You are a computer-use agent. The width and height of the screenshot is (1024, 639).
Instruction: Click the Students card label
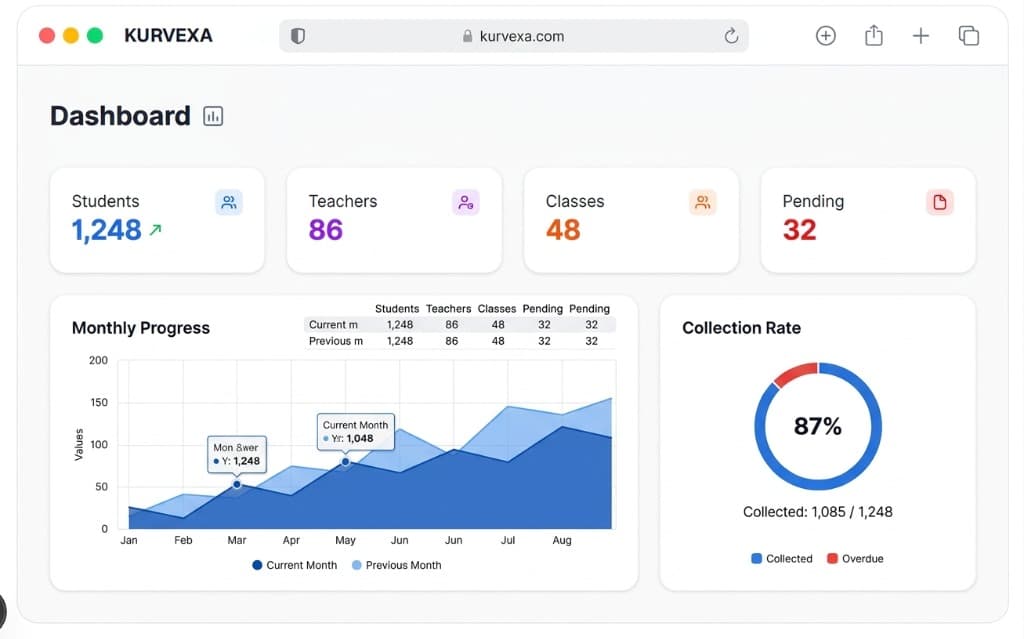click(105, 201)
